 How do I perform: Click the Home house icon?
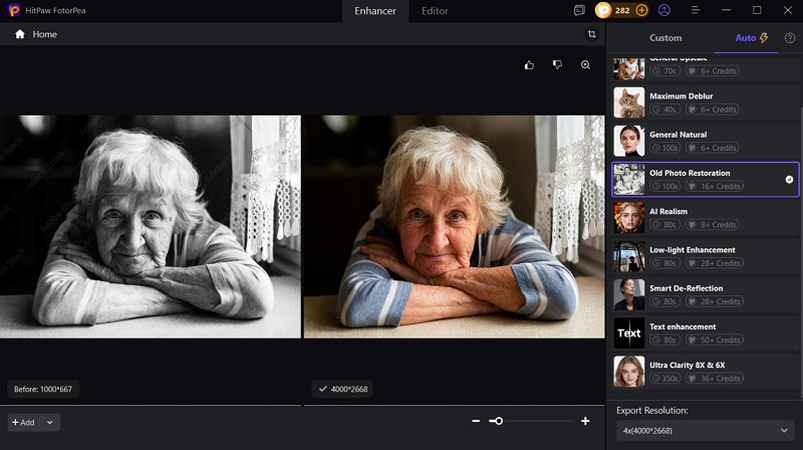click(19, 34)
